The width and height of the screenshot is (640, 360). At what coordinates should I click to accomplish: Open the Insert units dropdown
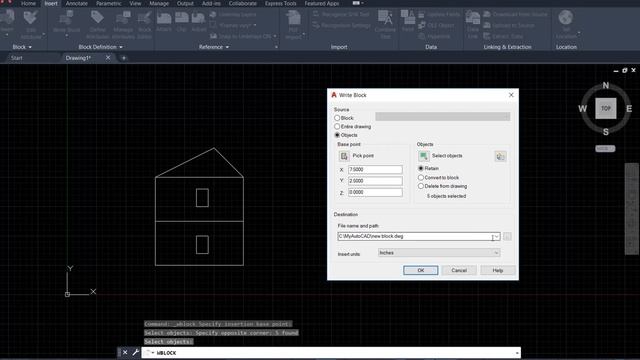pyautogui.click(x=438, y=253)
